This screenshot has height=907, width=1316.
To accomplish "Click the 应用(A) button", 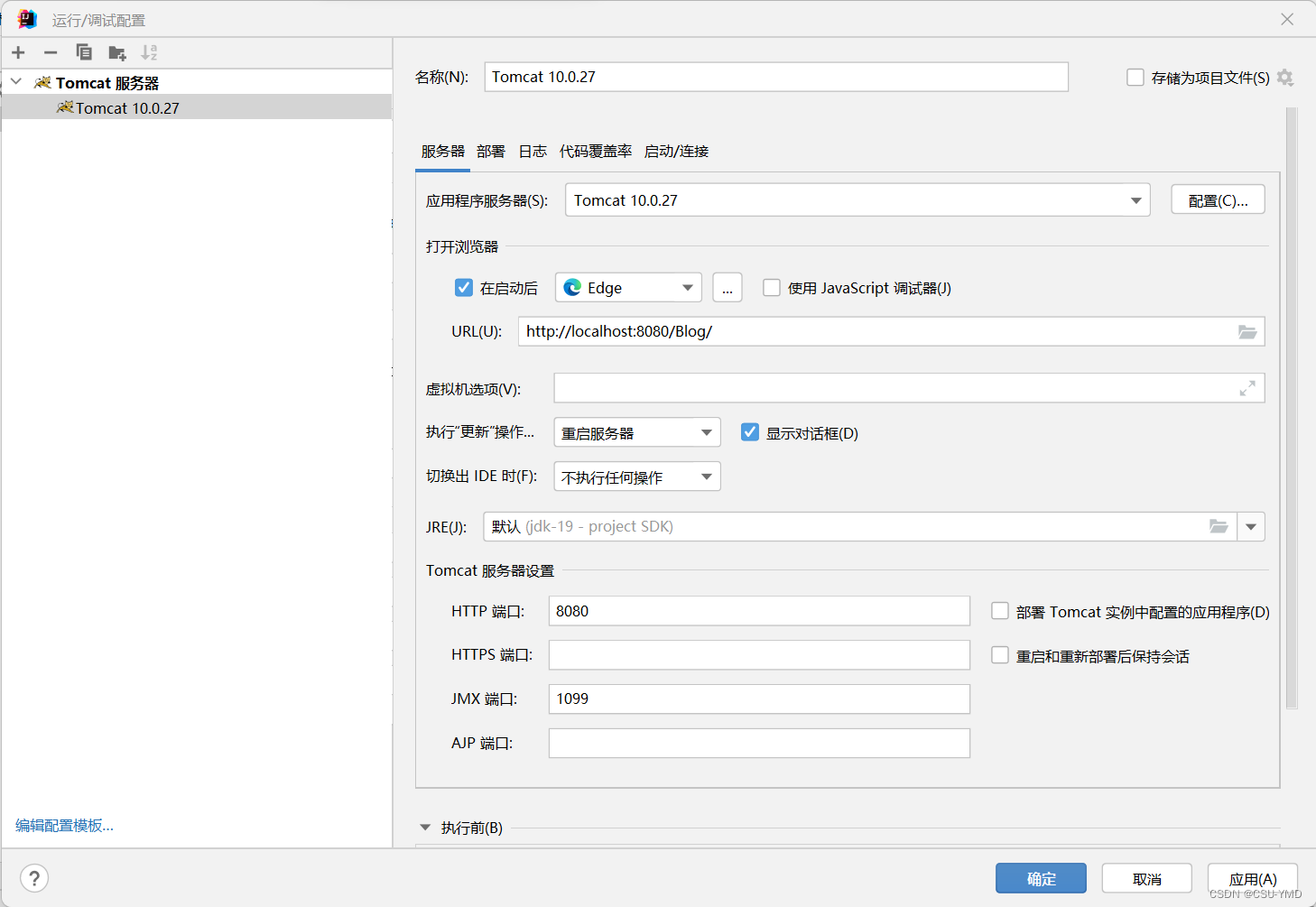I will pos(1253,878).
